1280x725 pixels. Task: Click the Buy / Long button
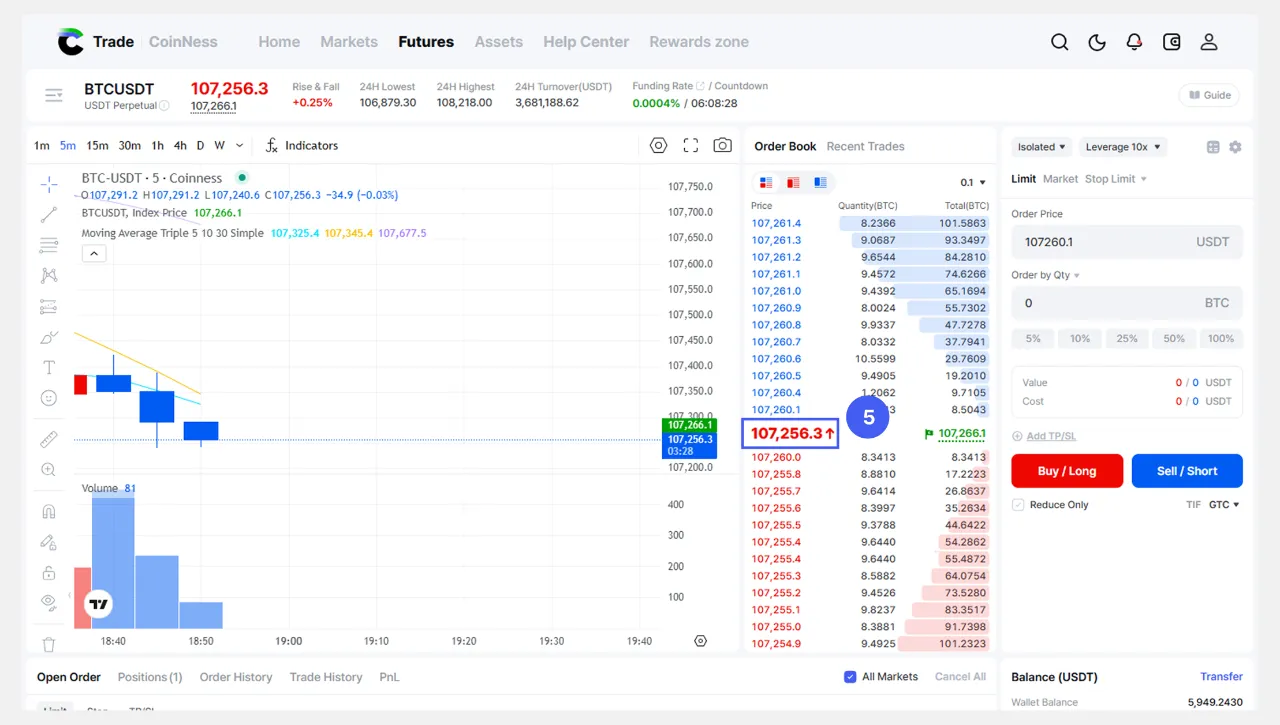pos(1067,471)
